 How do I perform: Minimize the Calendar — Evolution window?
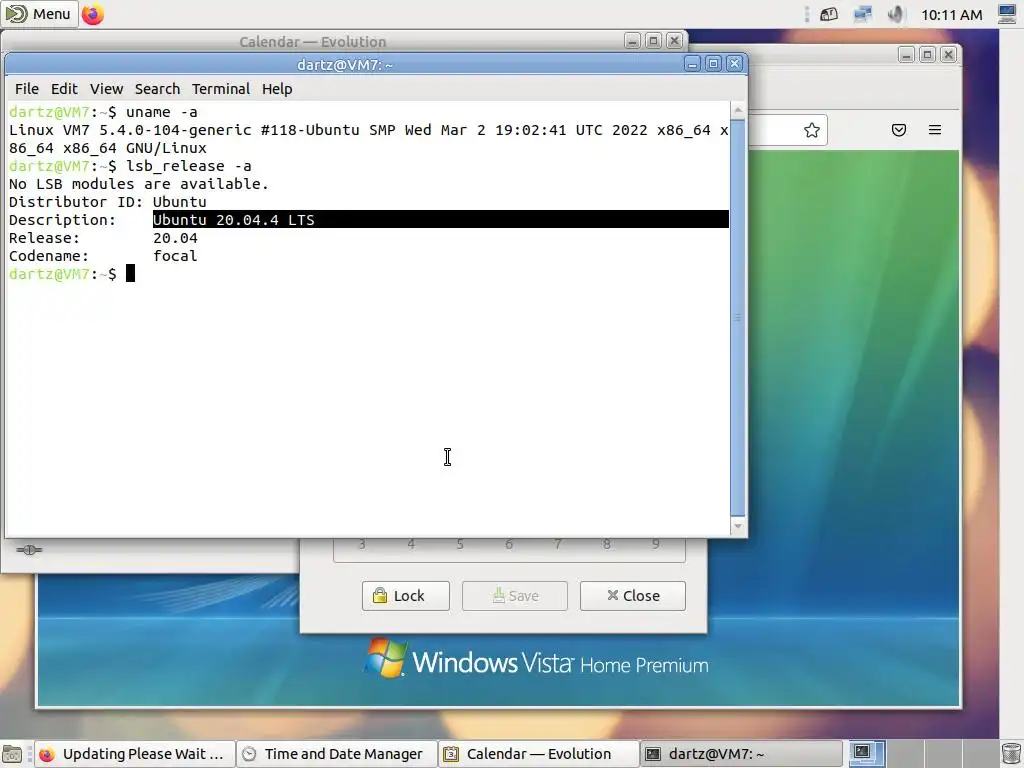632,41
